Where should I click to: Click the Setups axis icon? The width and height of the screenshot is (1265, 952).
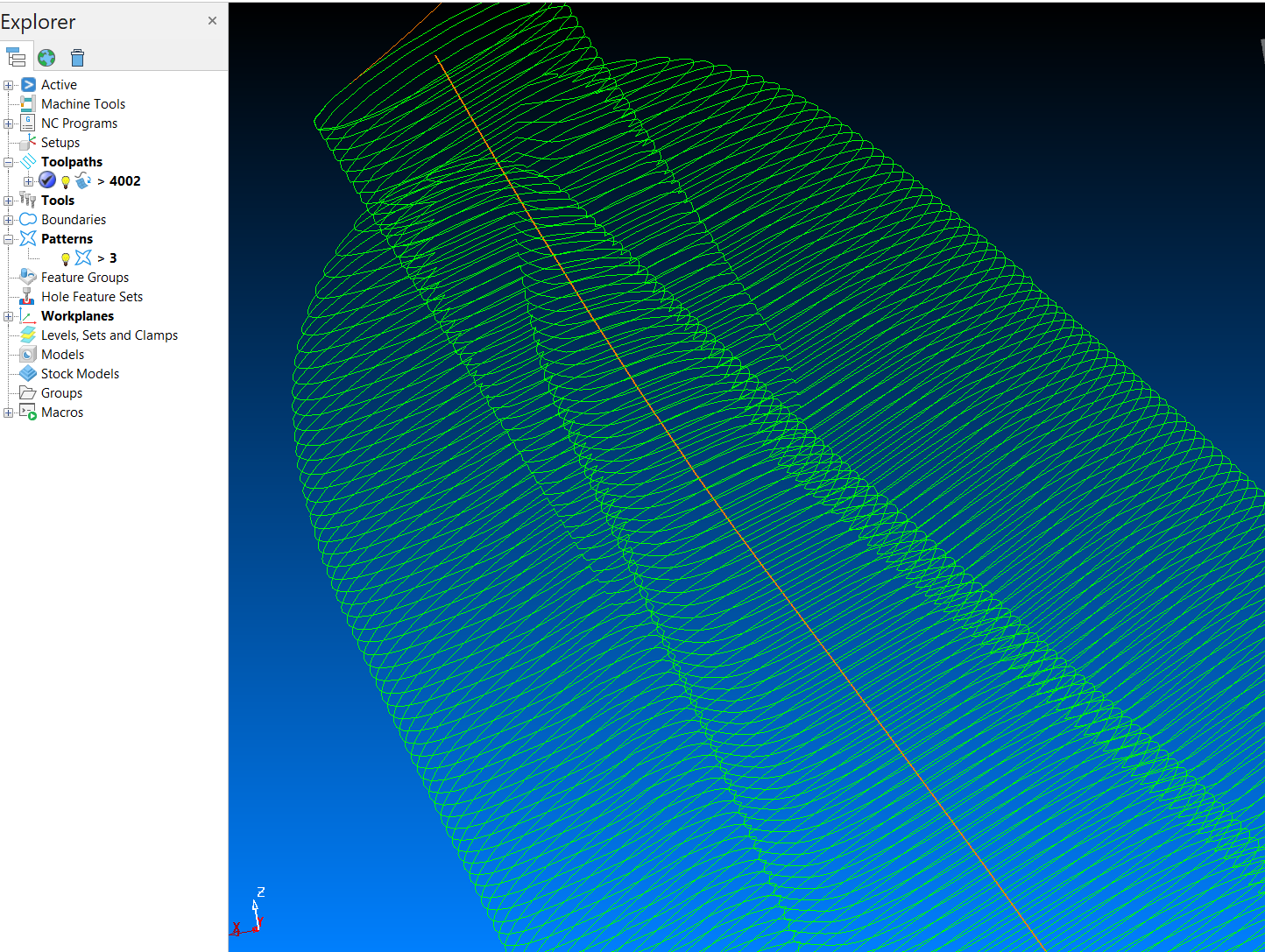pos(25,142)
